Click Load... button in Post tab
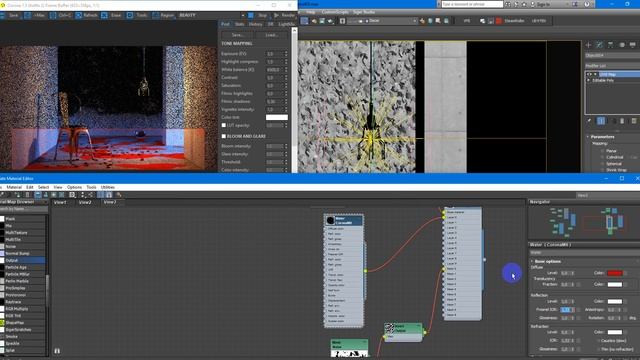 pos(271,35)
